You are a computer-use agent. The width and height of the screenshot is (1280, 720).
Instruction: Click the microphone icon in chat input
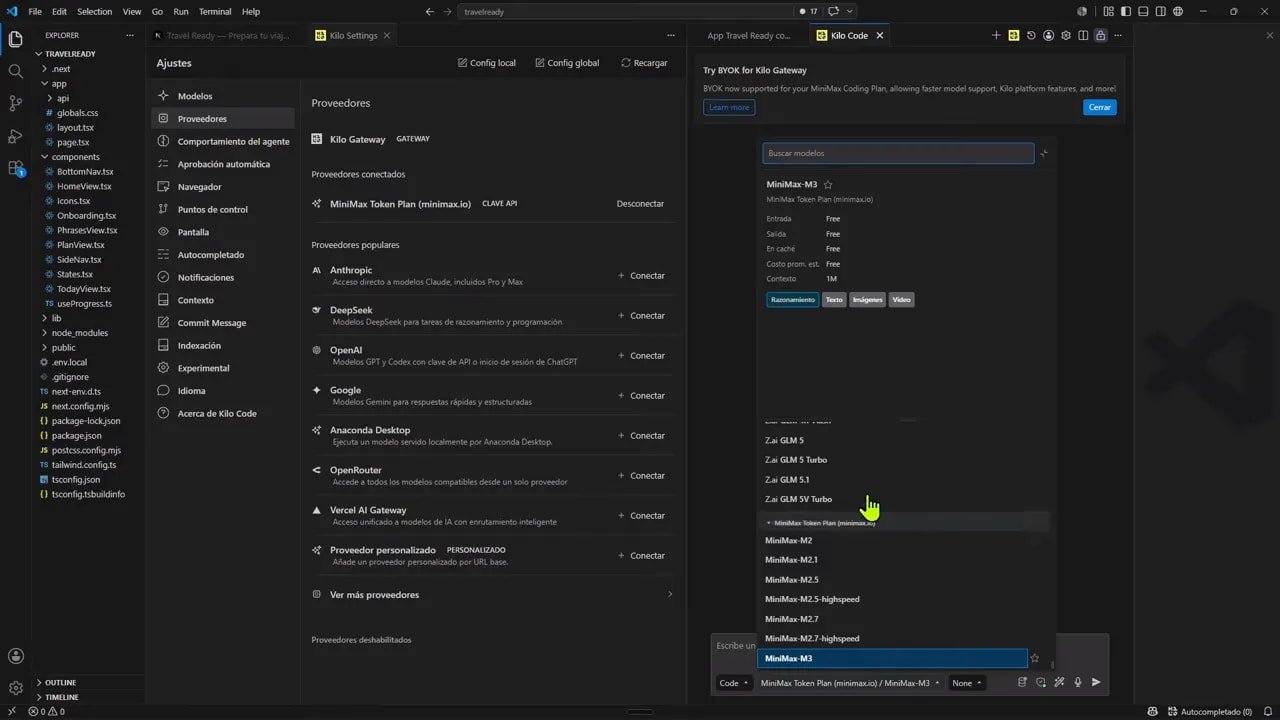1078,683
